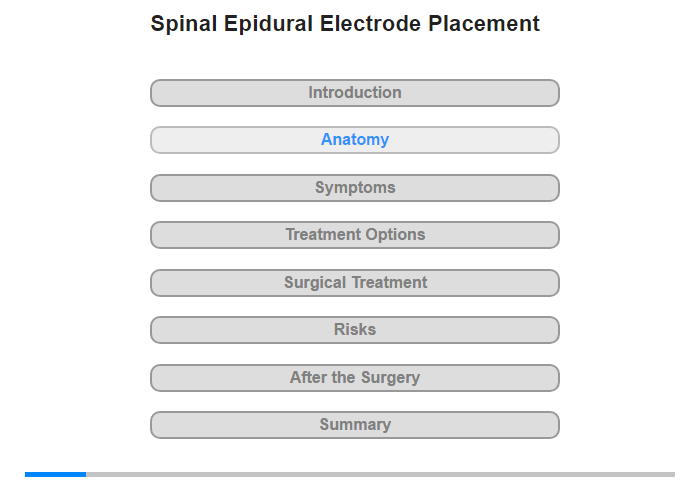Open the Introduction section
Viewport: 700px width, 480px height.
354,93
